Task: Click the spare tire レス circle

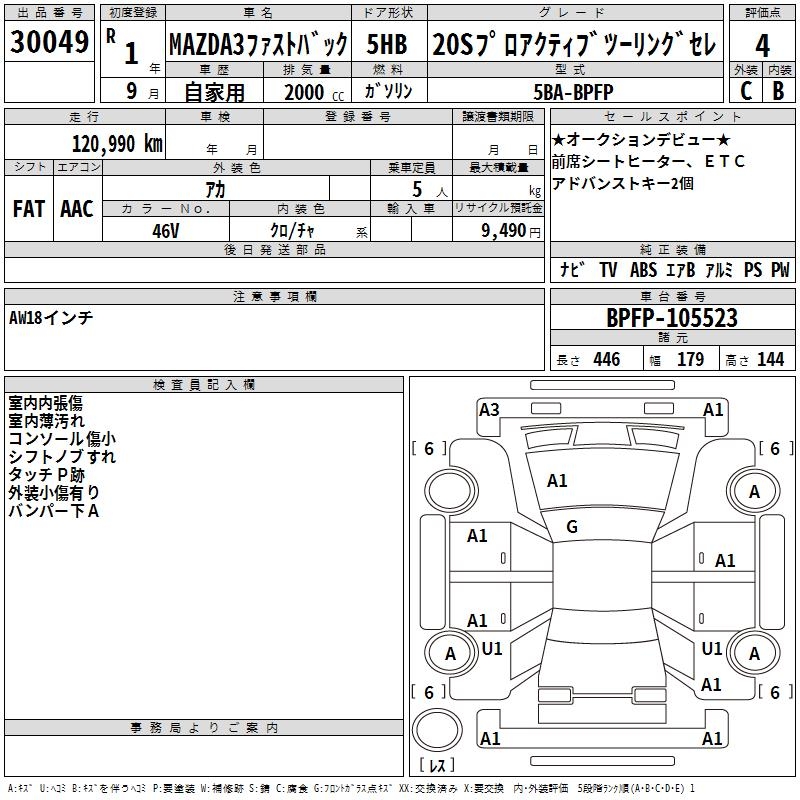Action: coord(437,730)
